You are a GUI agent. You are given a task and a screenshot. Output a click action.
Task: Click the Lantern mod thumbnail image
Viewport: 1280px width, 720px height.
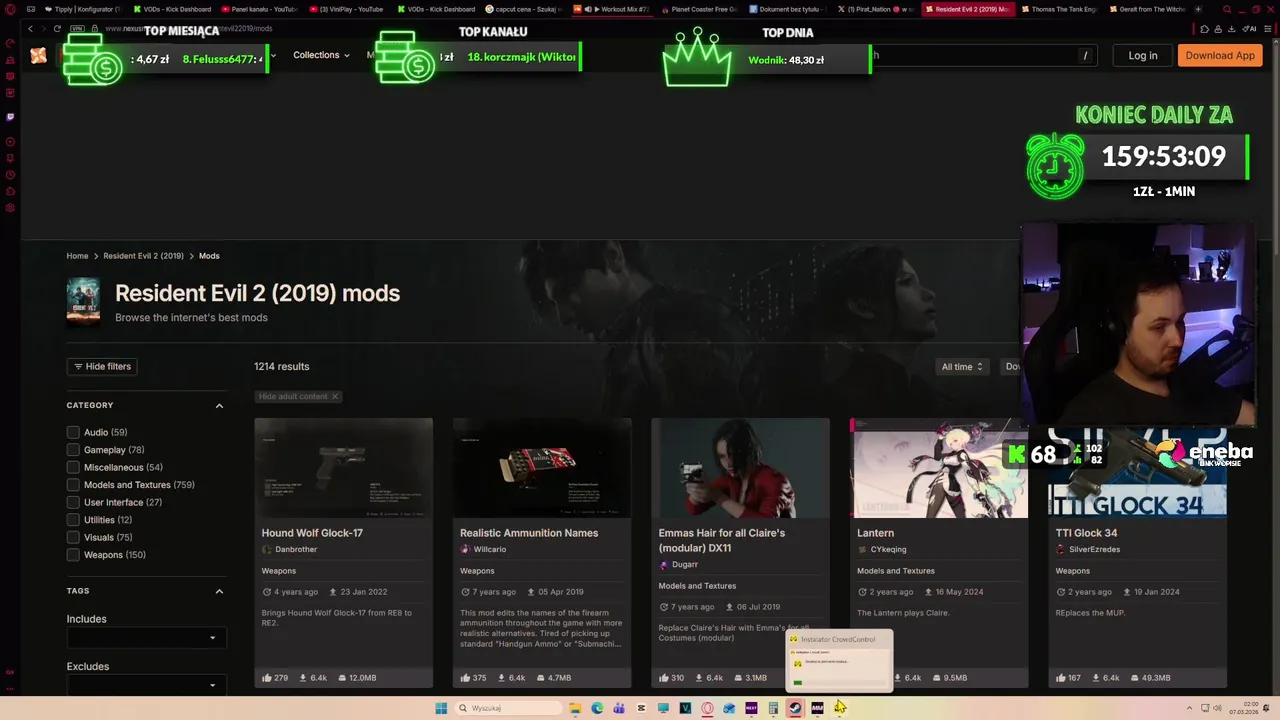click(939, 468)
